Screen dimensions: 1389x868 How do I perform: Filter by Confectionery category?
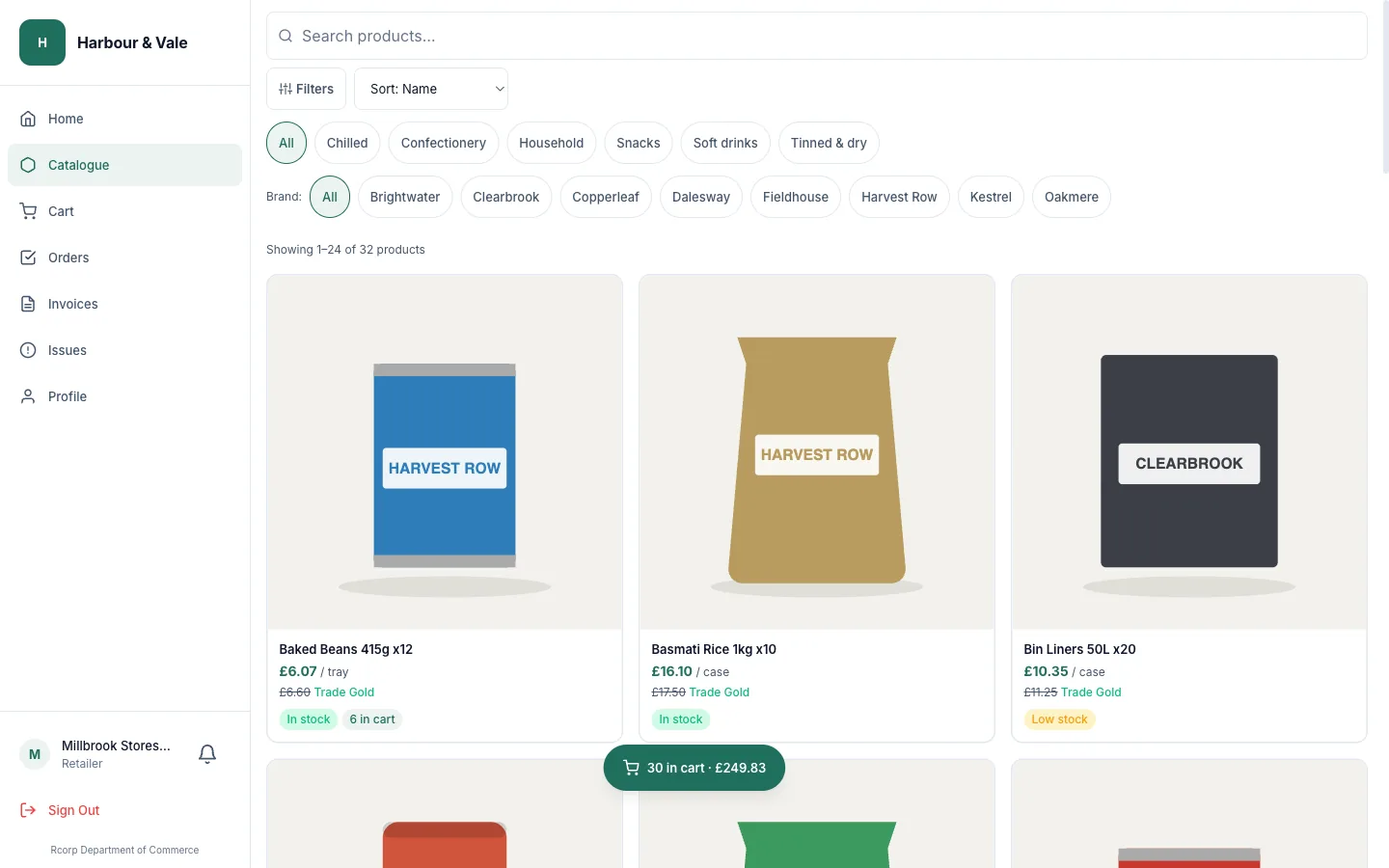pyautogui.click(x=444, y=143)
